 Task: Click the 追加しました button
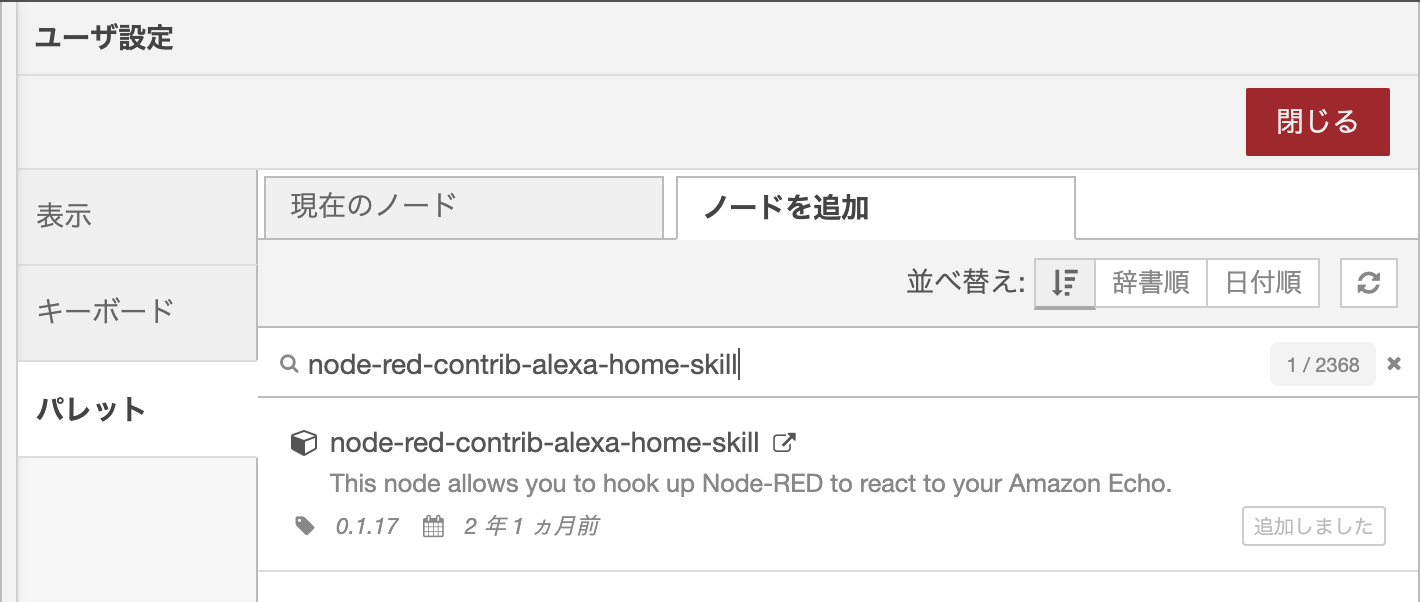pos(1313,527)
